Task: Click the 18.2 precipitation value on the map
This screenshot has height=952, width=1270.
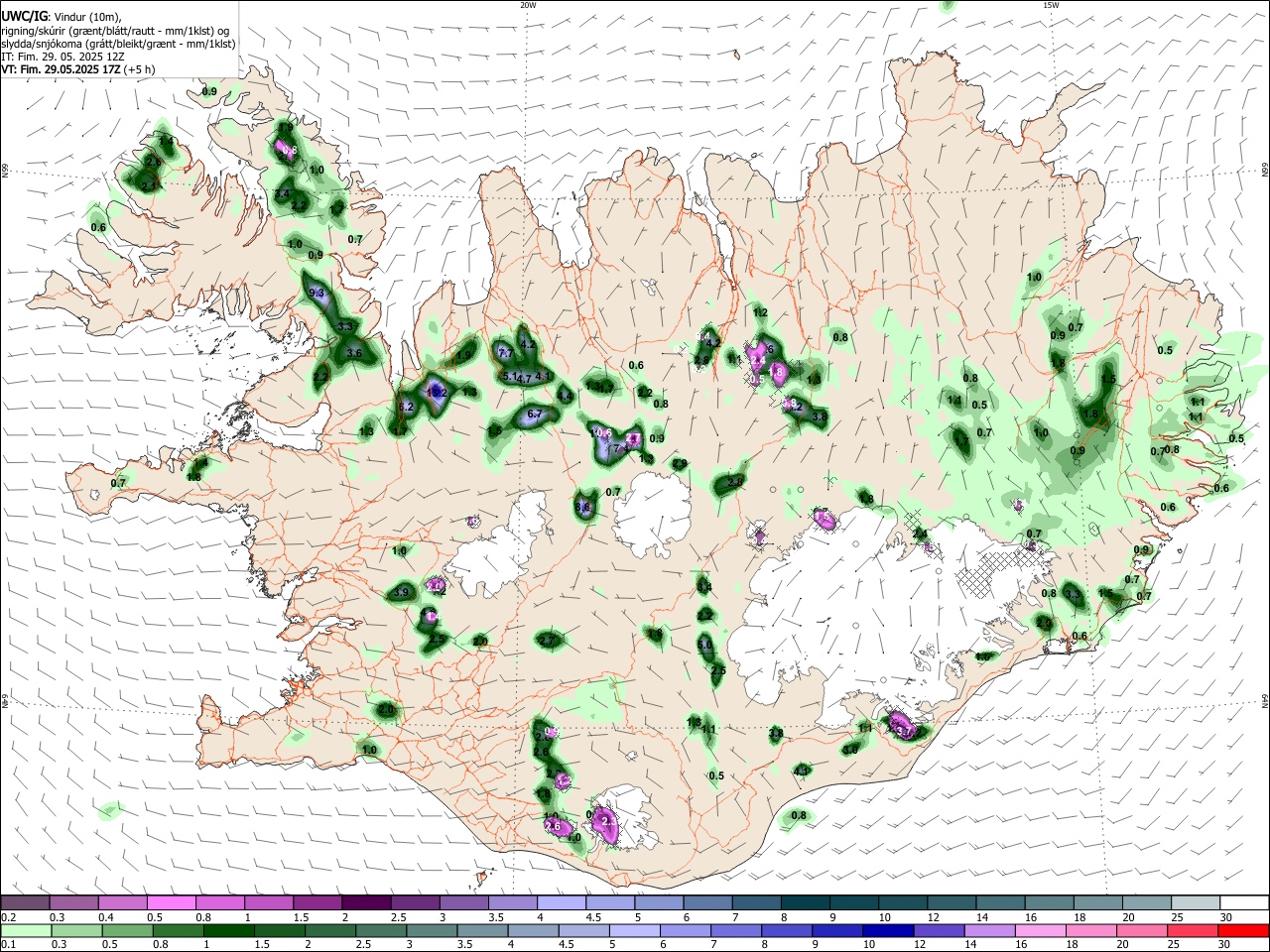Action: coord(437,392)
